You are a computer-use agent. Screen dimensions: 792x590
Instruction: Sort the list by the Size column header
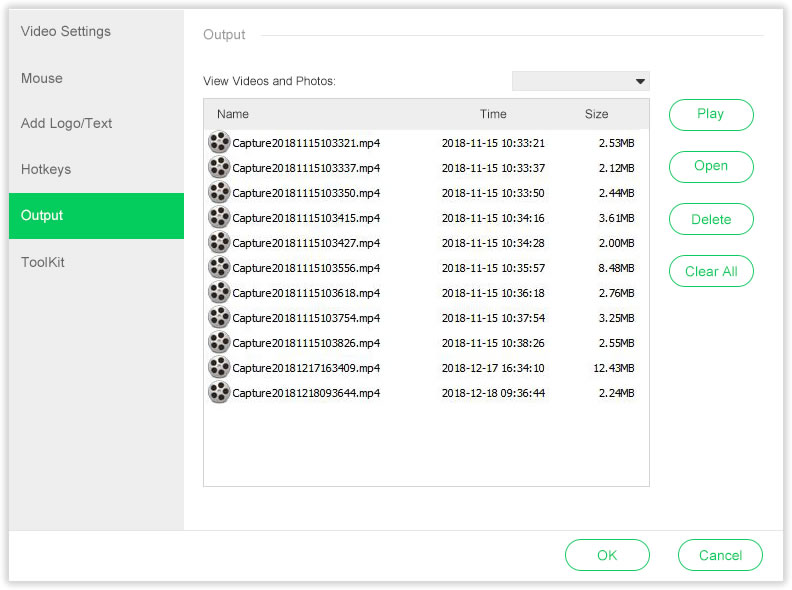[x=597, y=114]
